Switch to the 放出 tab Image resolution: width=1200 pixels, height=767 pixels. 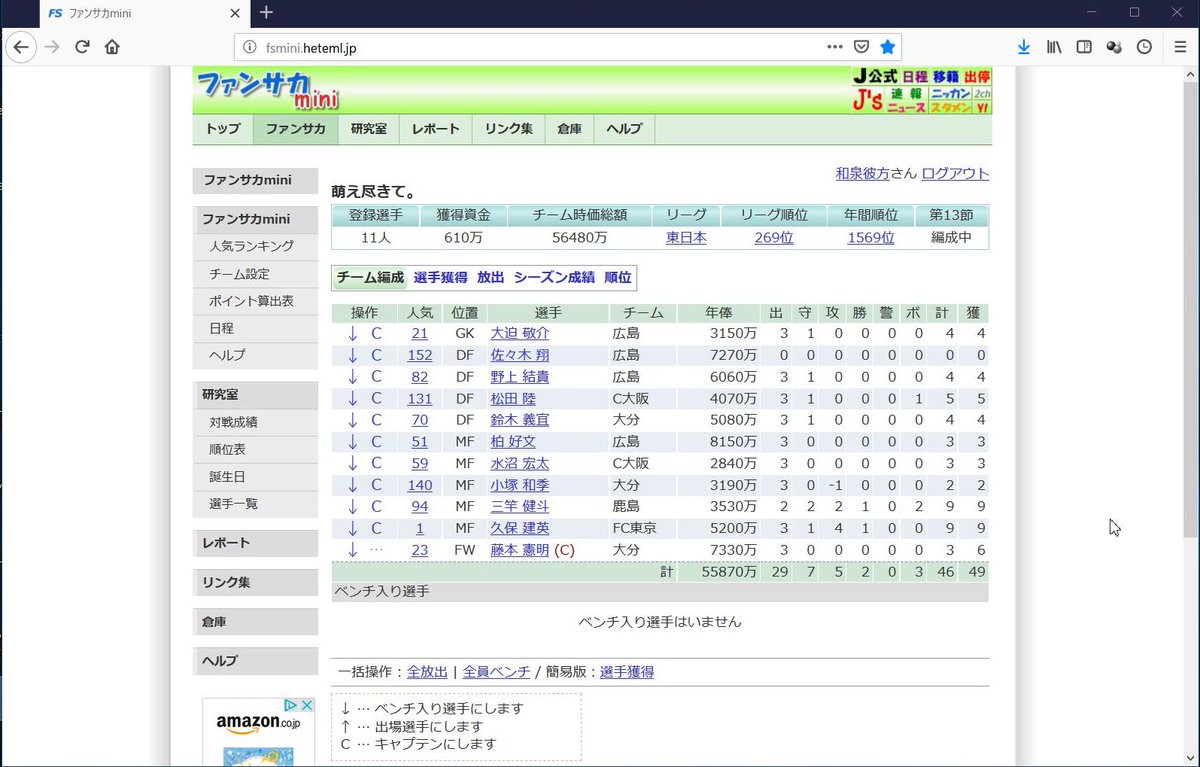click(x=490, y=278)
